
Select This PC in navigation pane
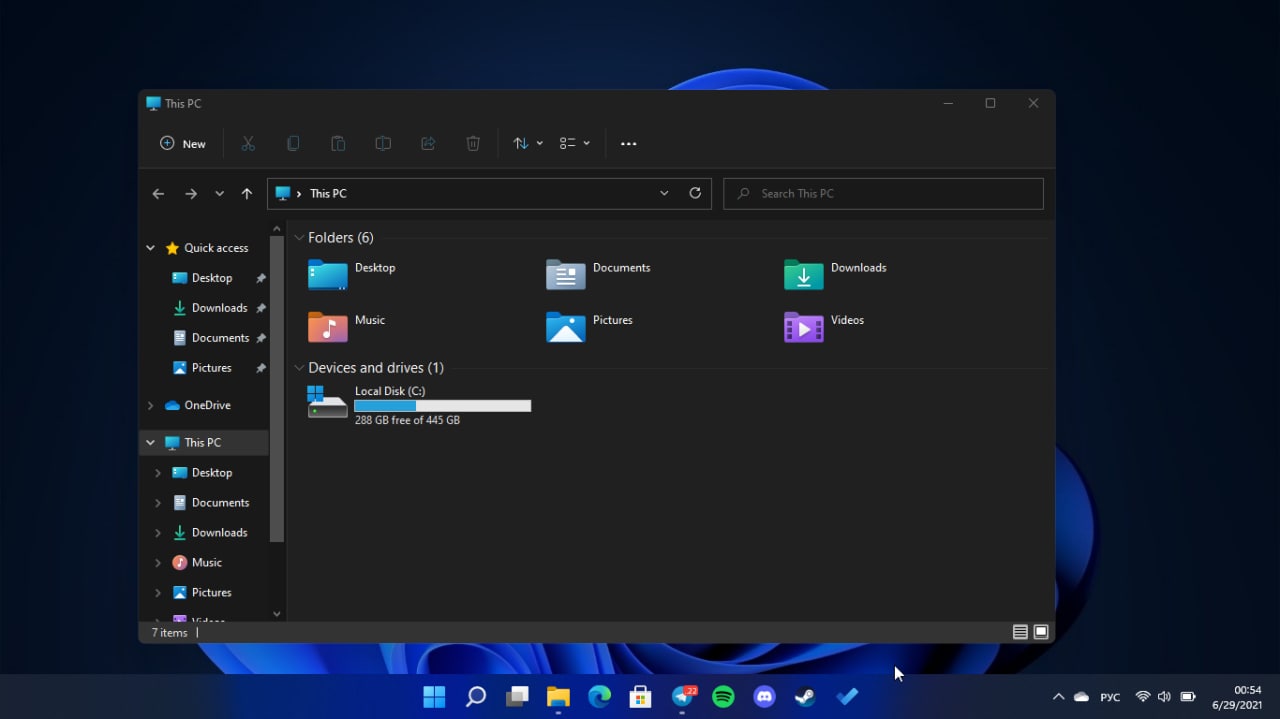tap(203, 443)
